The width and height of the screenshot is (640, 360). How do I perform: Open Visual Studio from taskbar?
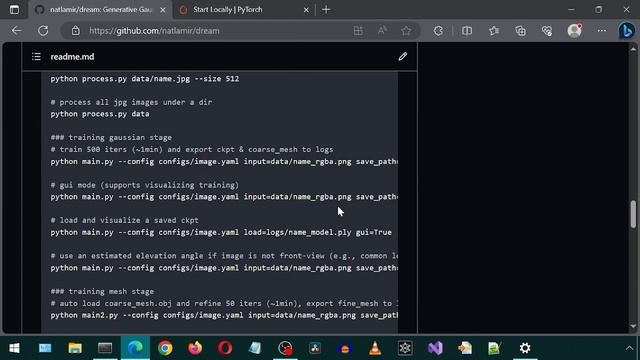pos(435,348)
